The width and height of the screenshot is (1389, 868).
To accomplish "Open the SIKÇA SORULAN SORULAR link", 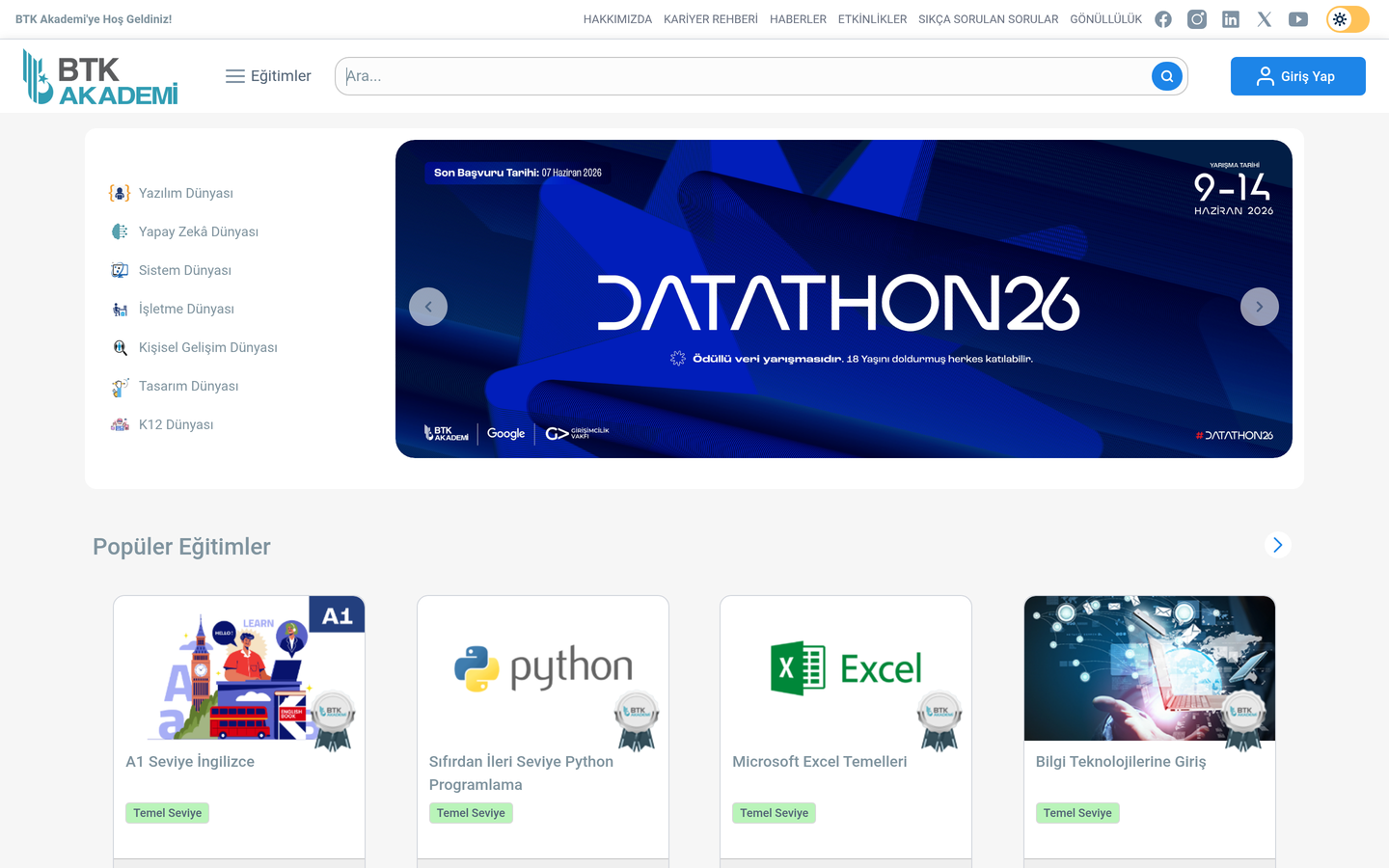I will [x=988, y=19].
